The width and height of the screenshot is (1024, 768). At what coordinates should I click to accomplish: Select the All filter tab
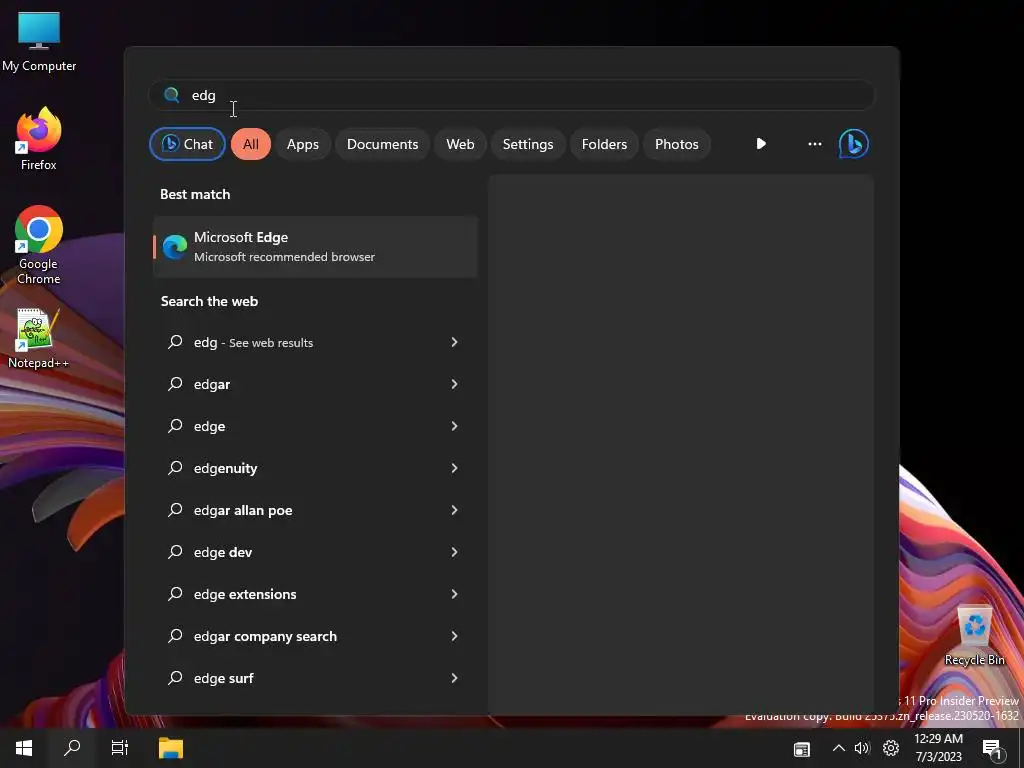click(x=251, y=144)
